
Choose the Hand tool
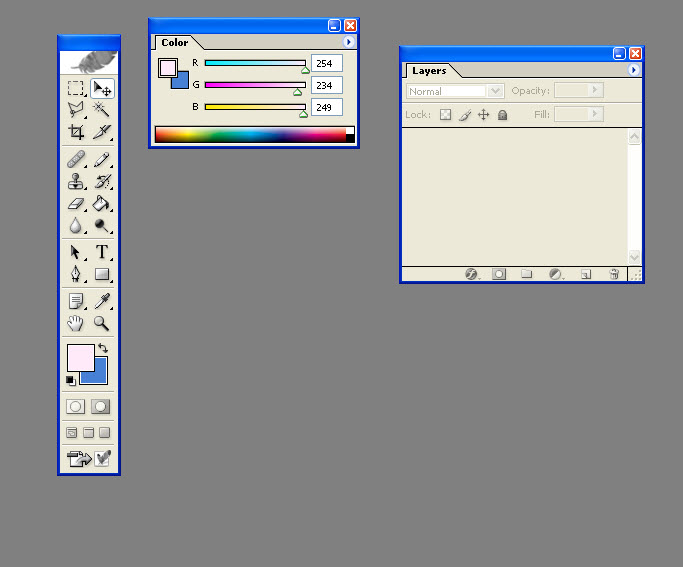click(x=75, y=323)
